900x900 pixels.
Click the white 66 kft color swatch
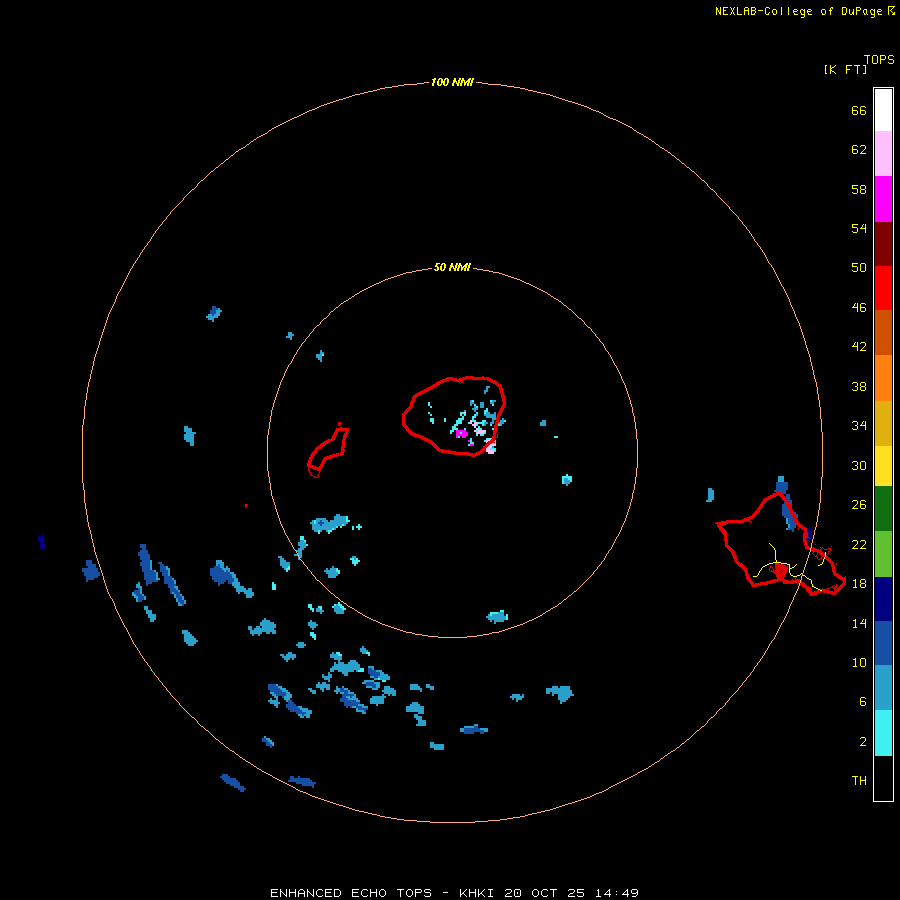[x=883, y=110]
